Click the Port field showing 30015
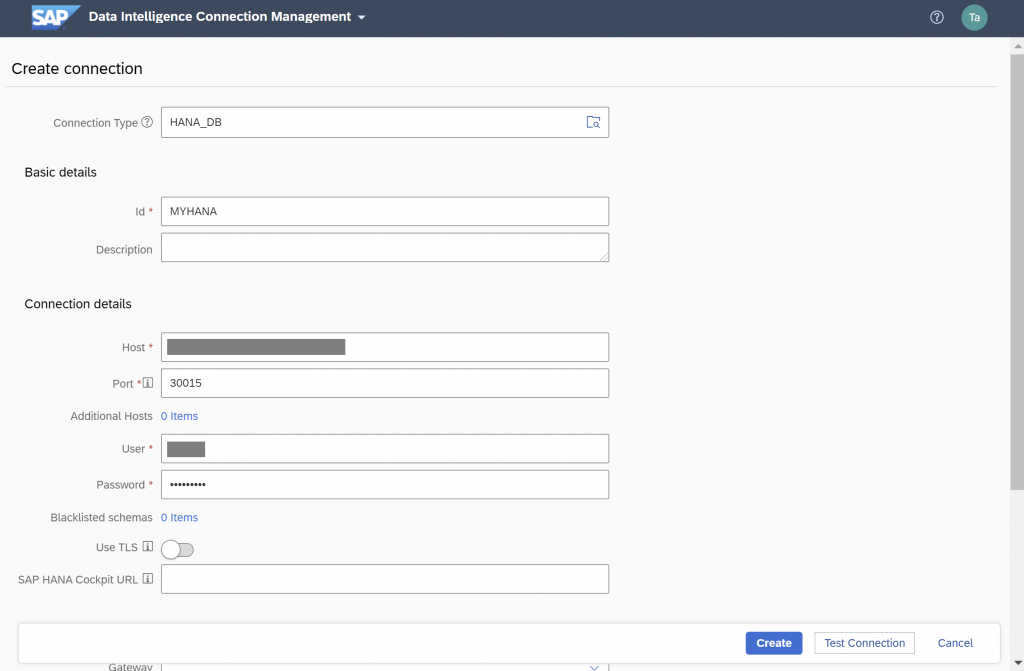This screenshot has height=671, width=1024. click(385, 383)
